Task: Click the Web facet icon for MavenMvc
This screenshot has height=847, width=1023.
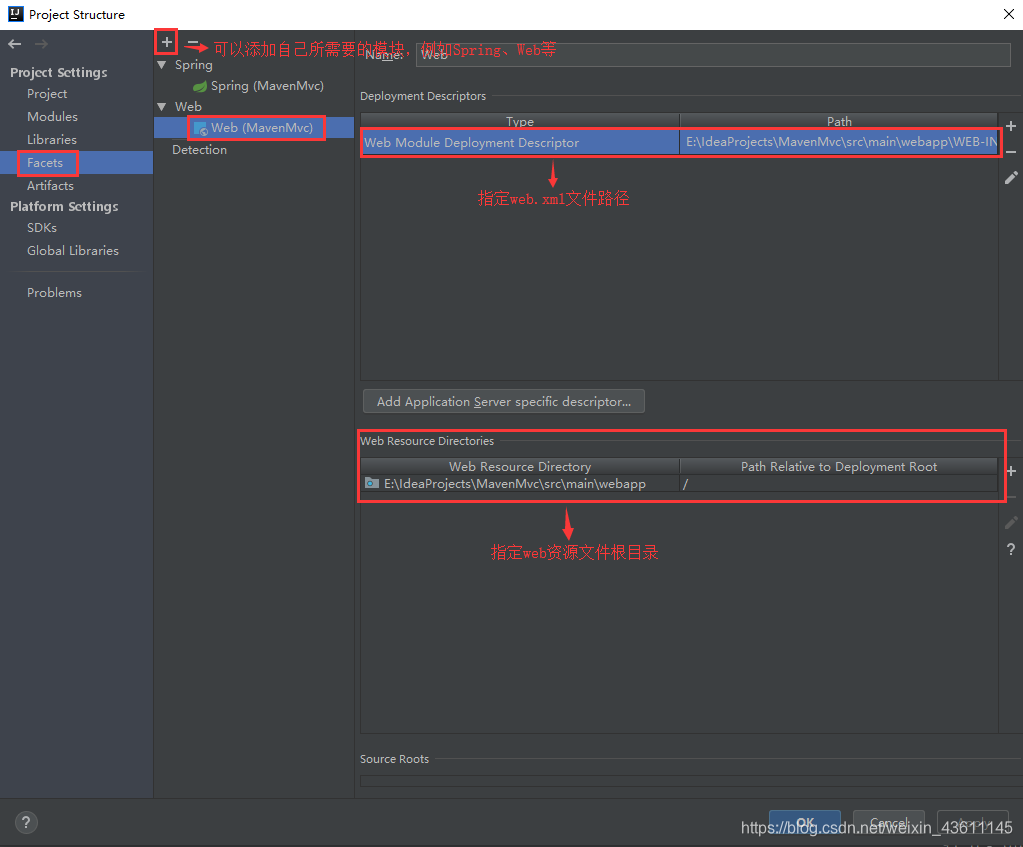Action: pos(200,128)
